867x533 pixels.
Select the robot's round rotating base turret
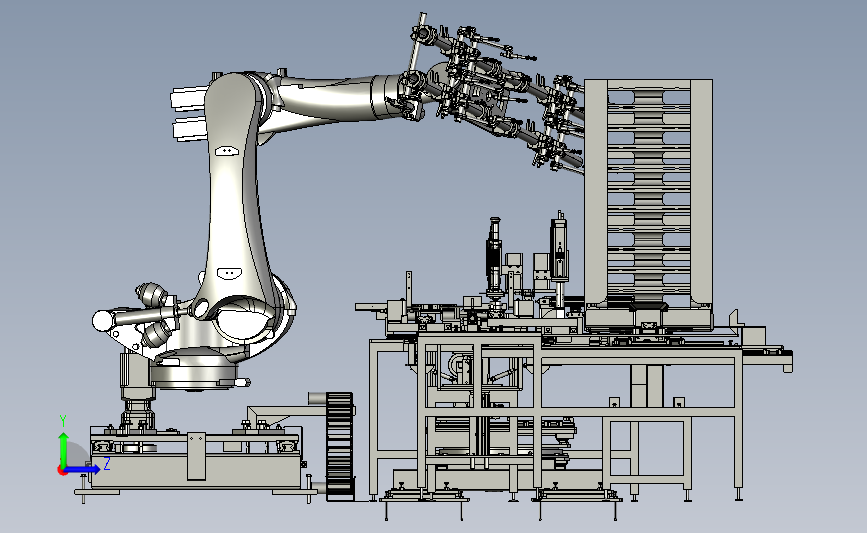(196, 373)
